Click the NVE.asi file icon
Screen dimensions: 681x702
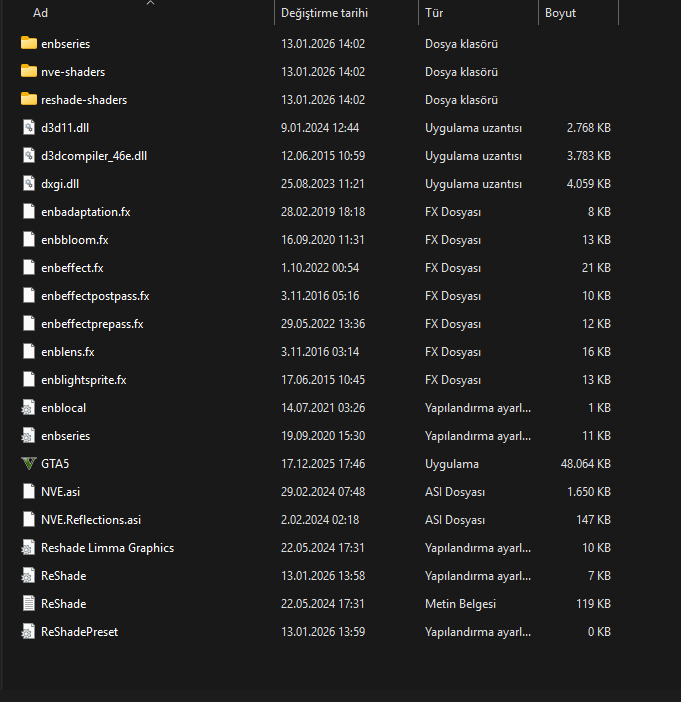[x=29, y=492]
